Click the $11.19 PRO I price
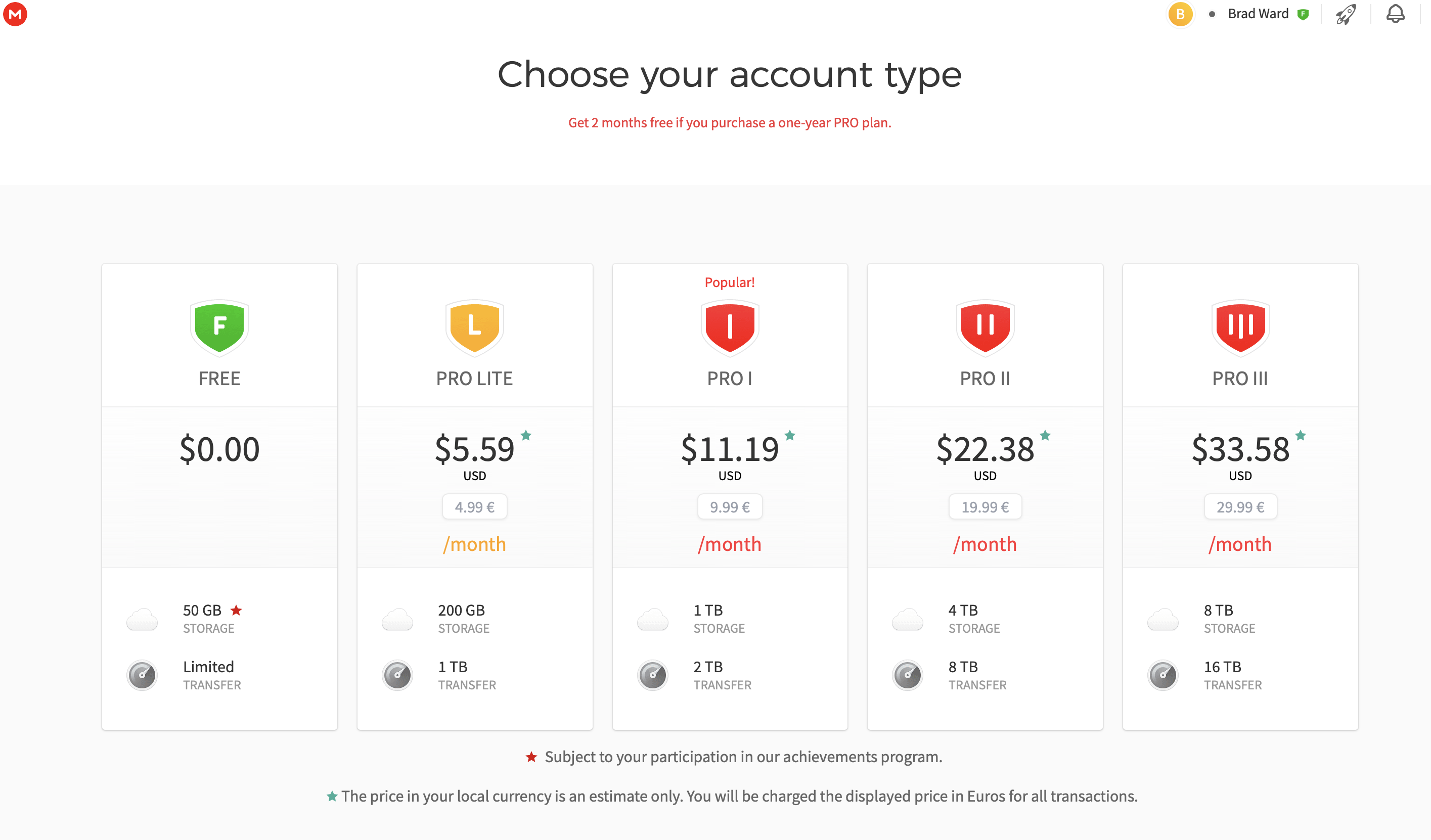Image resolution: width=1431 pixels, height=840 pixels. click(x=730, y=449)
